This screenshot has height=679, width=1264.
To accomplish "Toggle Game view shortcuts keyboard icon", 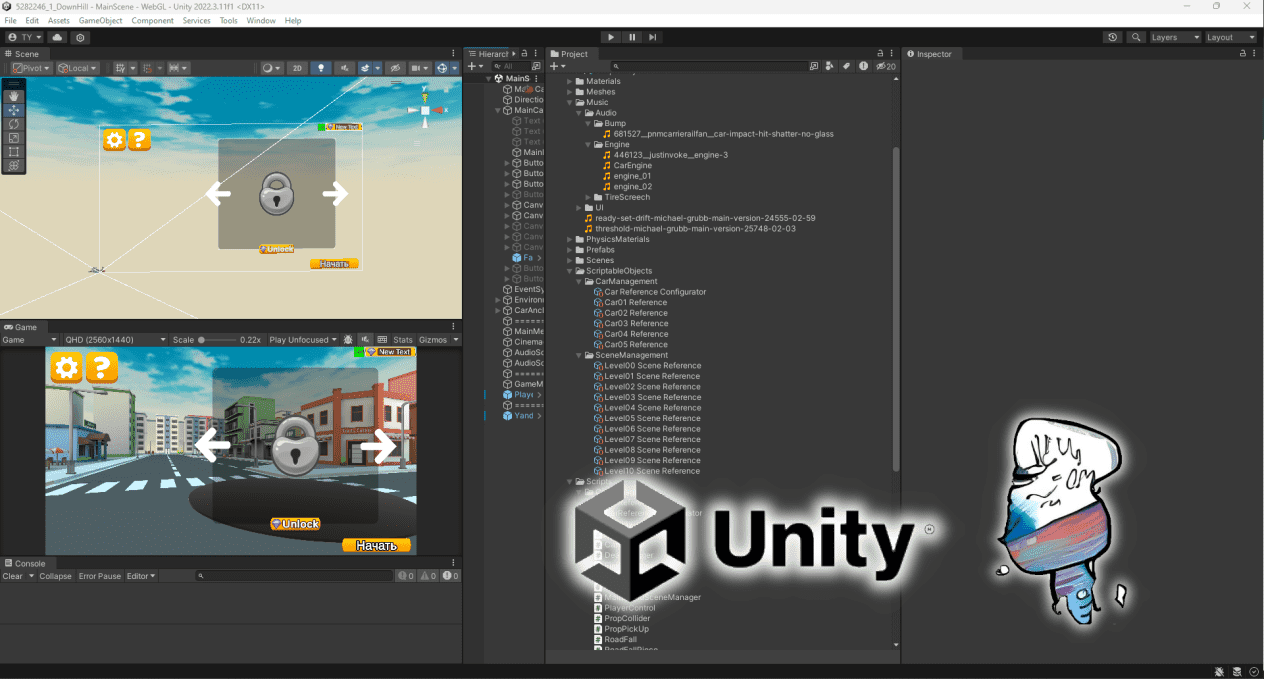I will coord(382,340).
